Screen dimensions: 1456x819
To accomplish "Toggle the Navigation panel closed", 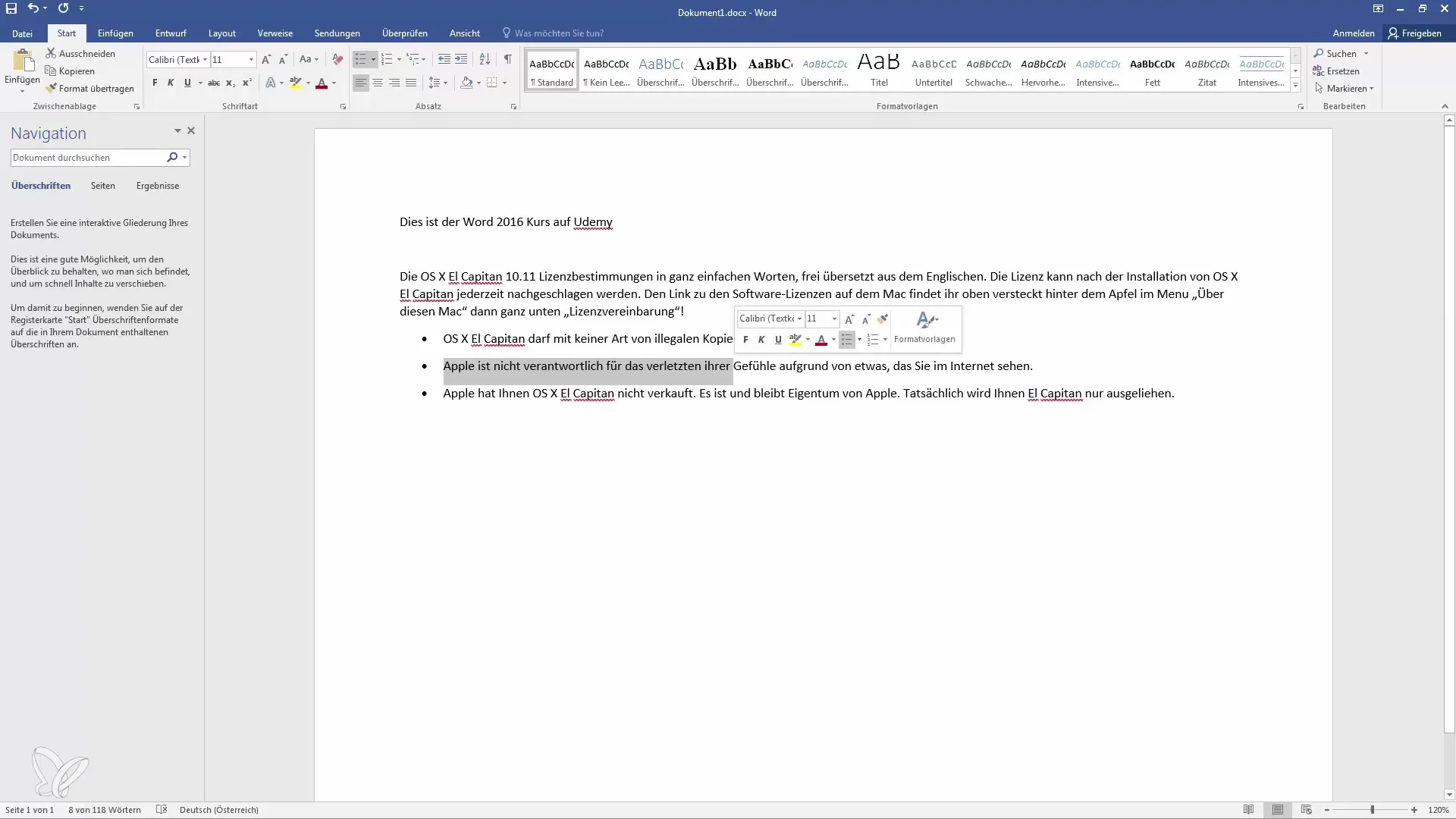I will coord(190,130).
